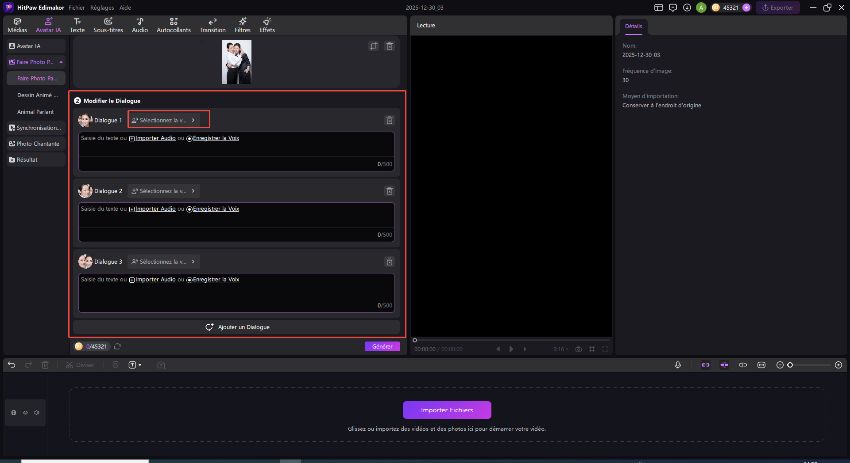Open voice selector dropdown for Dialogue 2
Viewport: 850px width, 463px height.
point(164,190)
